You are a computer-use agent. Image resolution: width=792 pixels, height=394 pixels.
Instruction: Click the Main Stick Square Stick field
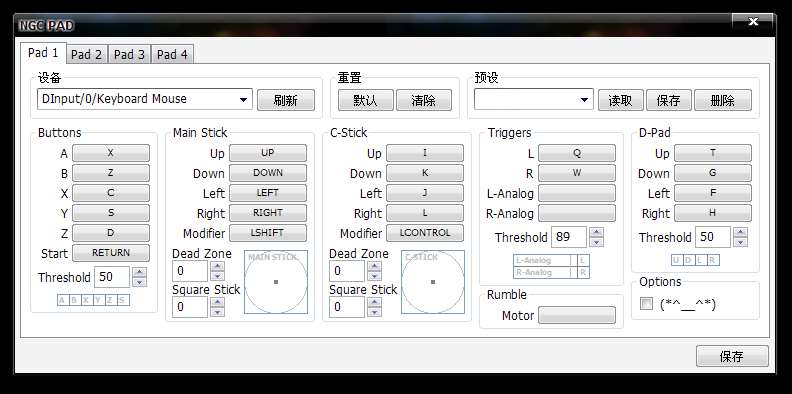click(x=190, y=307)
